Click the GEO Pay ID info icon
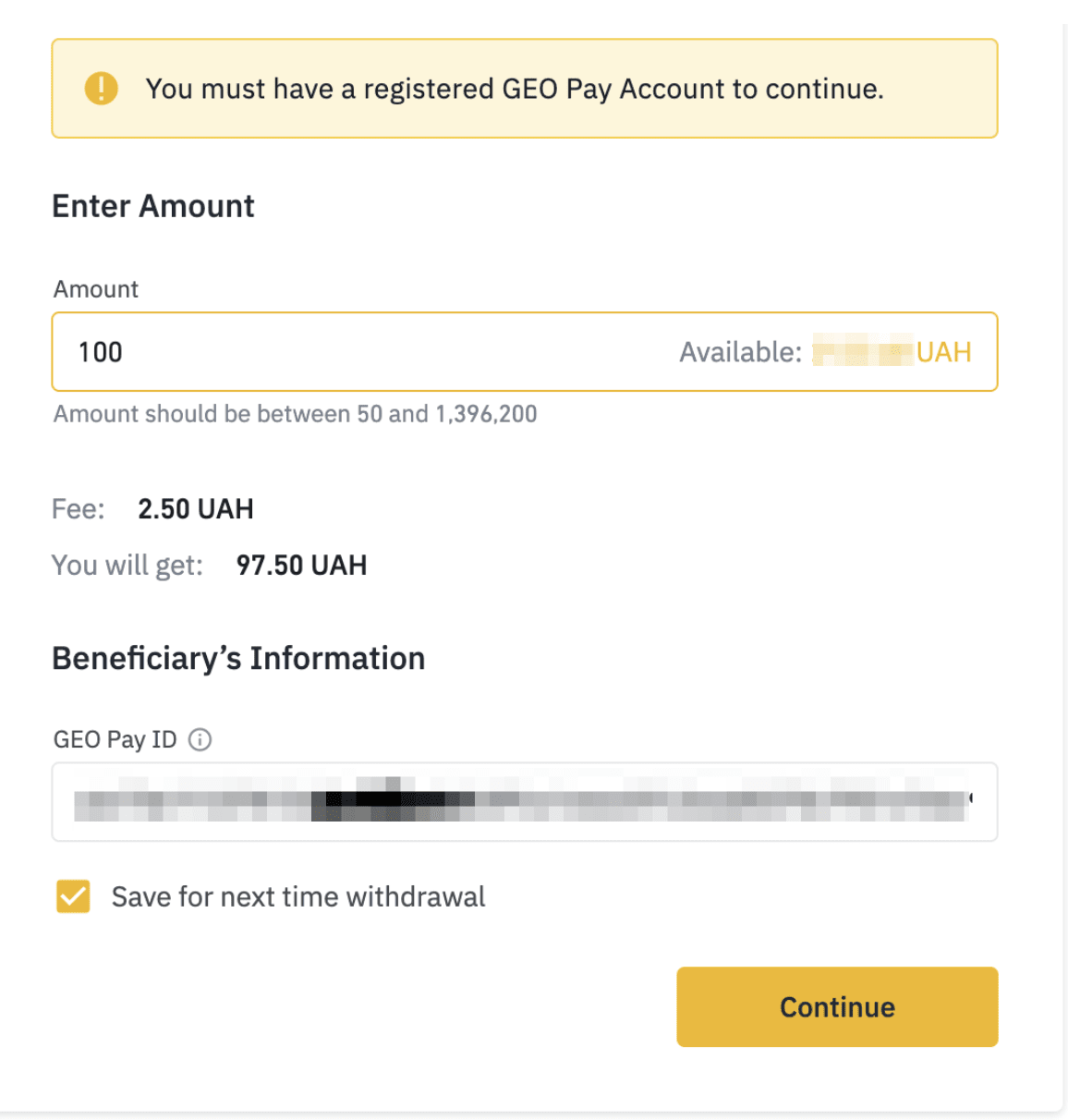The height and width of the screenshot is (1120, 1068). [x=200, y=739]
